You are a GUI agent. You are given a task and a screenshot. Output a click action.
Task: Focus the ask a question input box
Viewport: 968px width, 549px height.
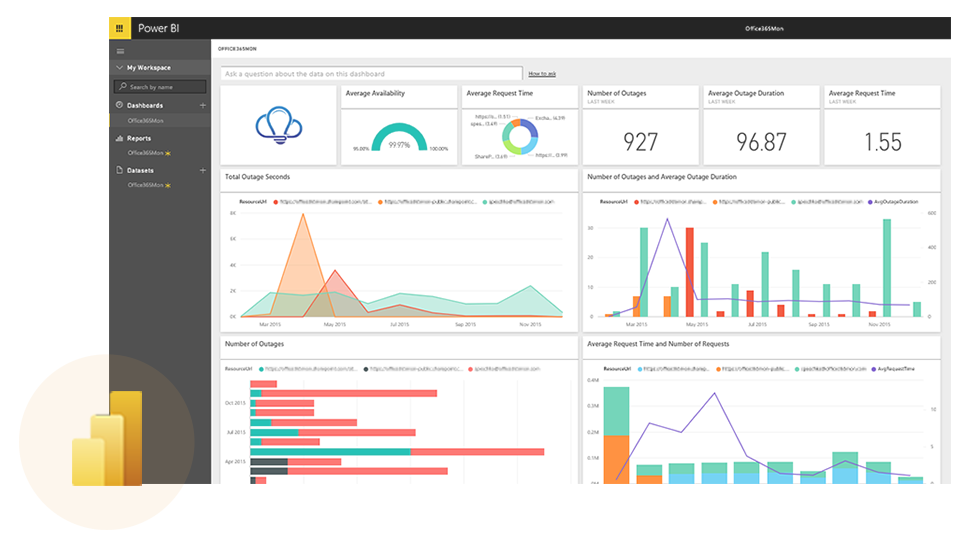click(372, 74)
